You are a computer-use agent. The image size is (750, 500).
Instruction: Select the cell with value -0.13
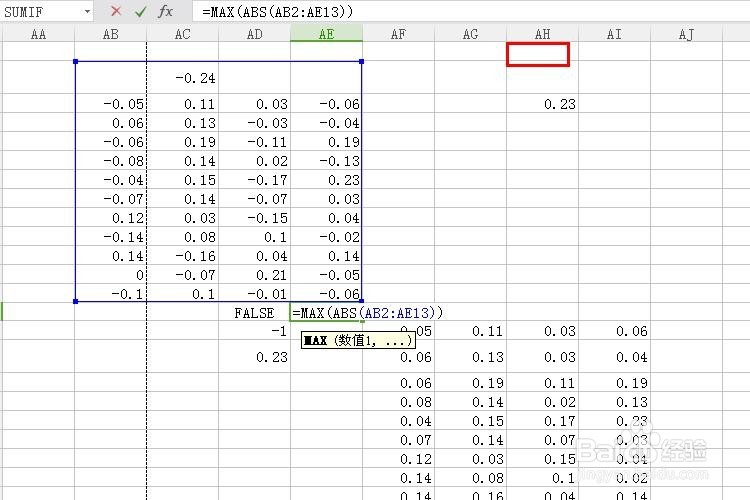click(326, 161)
